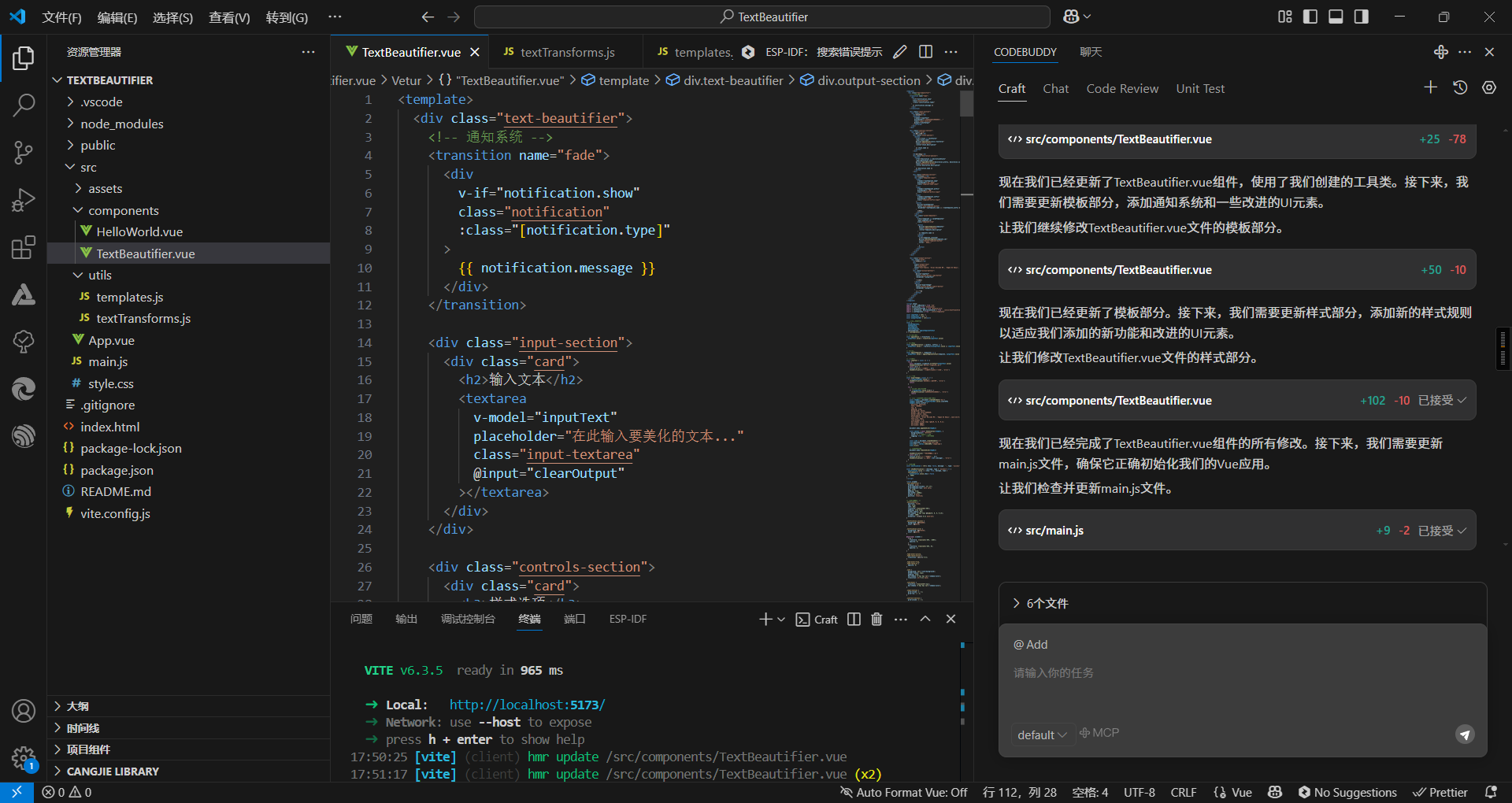Expand the 6个文件 list
This screenshot has width=1512, height=803.
click(x=1040, y=603)
